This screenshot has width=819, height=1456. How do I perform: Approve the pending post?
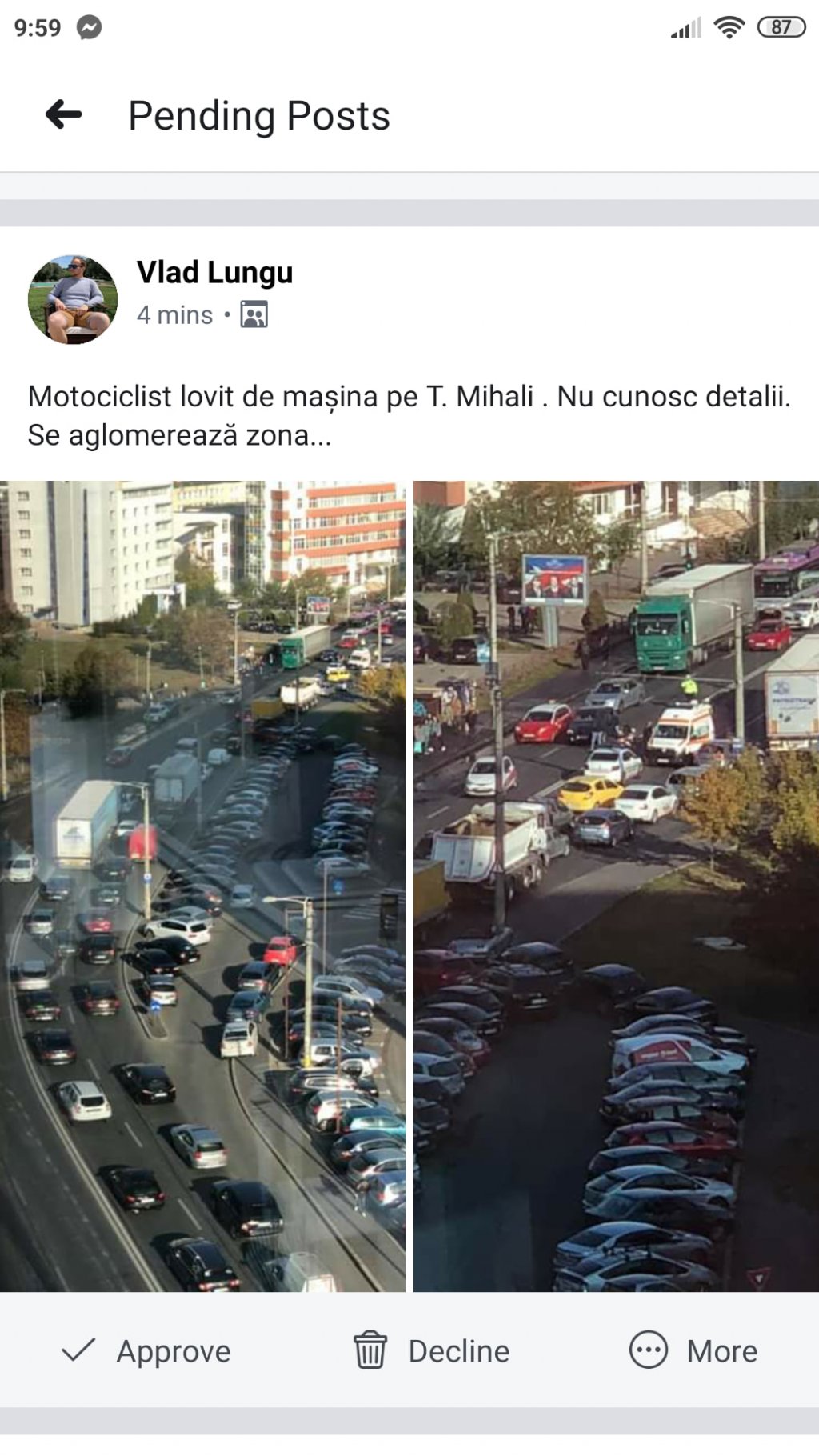click(x=146, y=1350)
